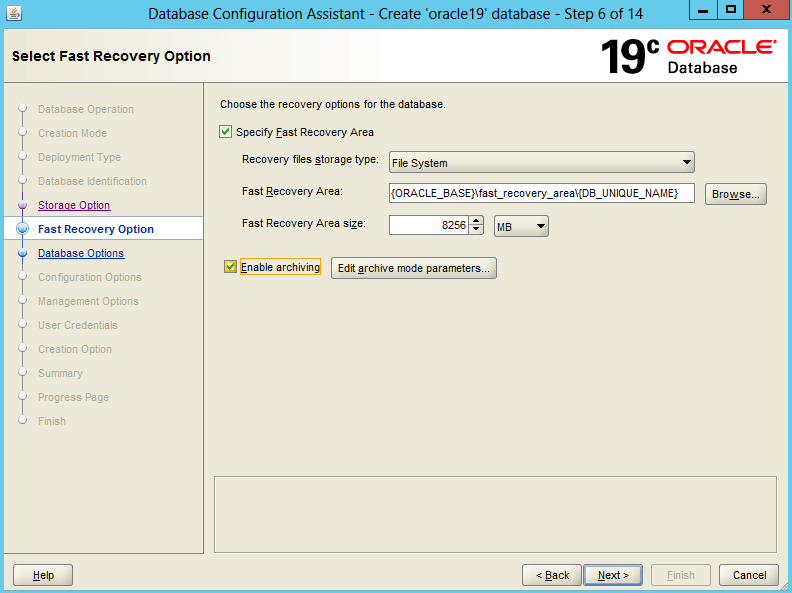
Task: Minimize the Database Configuration Assistant window
Action: tap(703, 10)
